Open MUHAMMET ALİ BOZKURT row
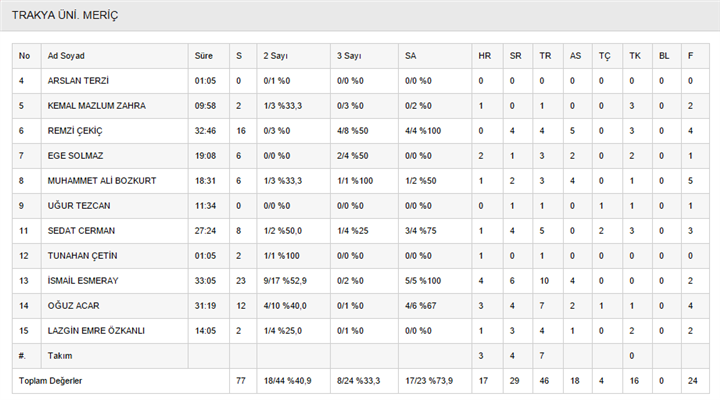Image resolution: width=720 pixels, height=400 pixels. coord(360,180)
